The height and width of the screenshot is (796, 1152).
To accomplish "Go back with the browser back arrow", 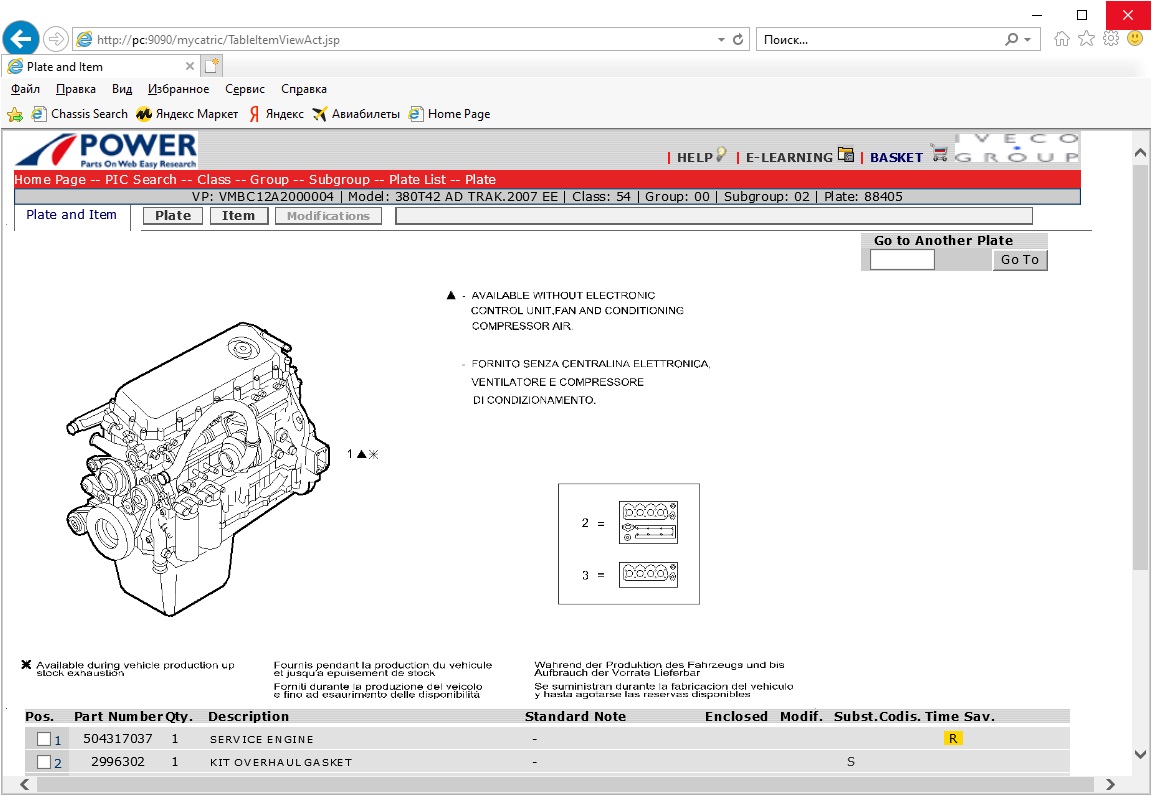I will point(21,38).
